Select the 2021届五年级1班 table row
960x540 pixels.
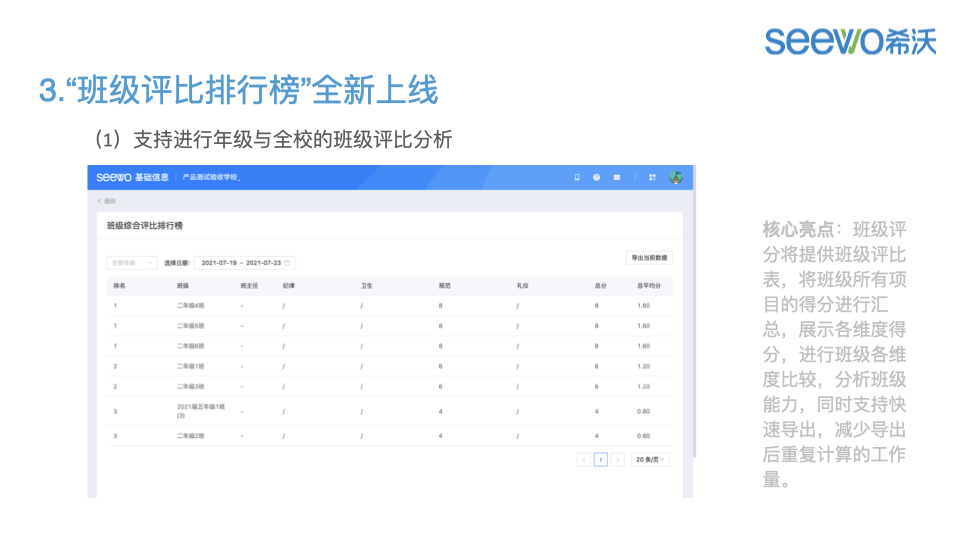390,410
